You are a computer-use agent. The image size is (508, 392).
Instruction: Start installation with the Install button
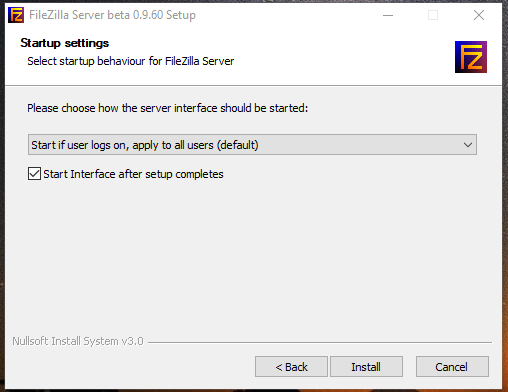(366, 367)
